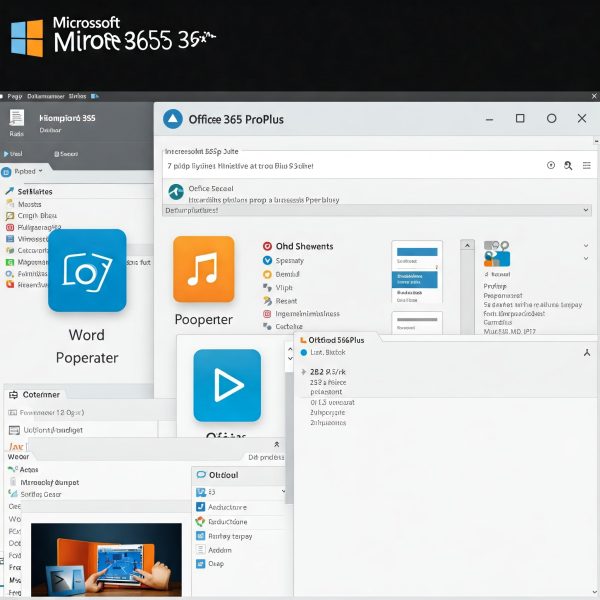600x600 pixels.
Task: Click the circular target icon beside the magnifier
Action: pyautogui.click(x=551, y=165)
